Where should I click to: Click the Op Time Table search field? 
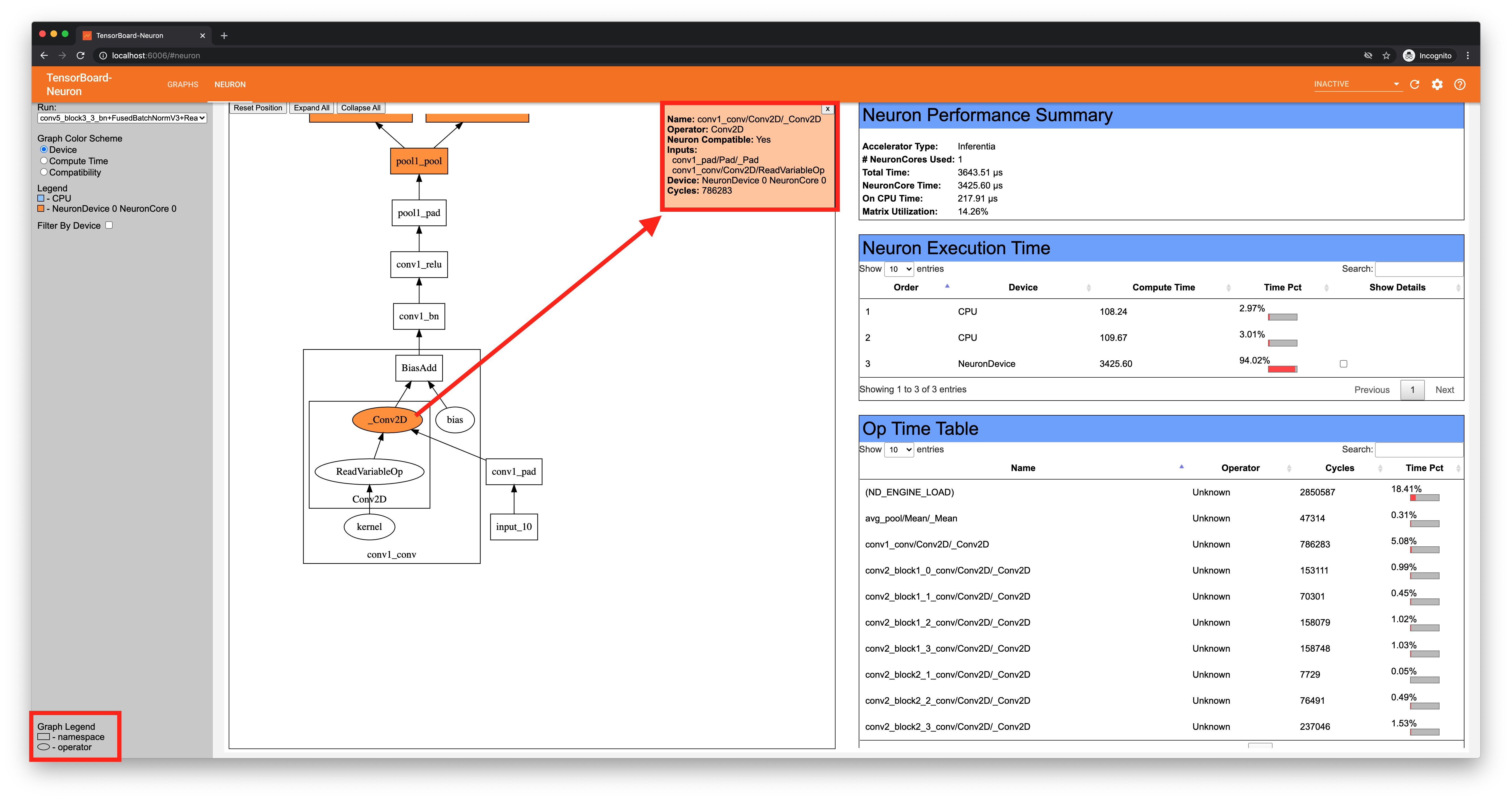[1419, 450]
